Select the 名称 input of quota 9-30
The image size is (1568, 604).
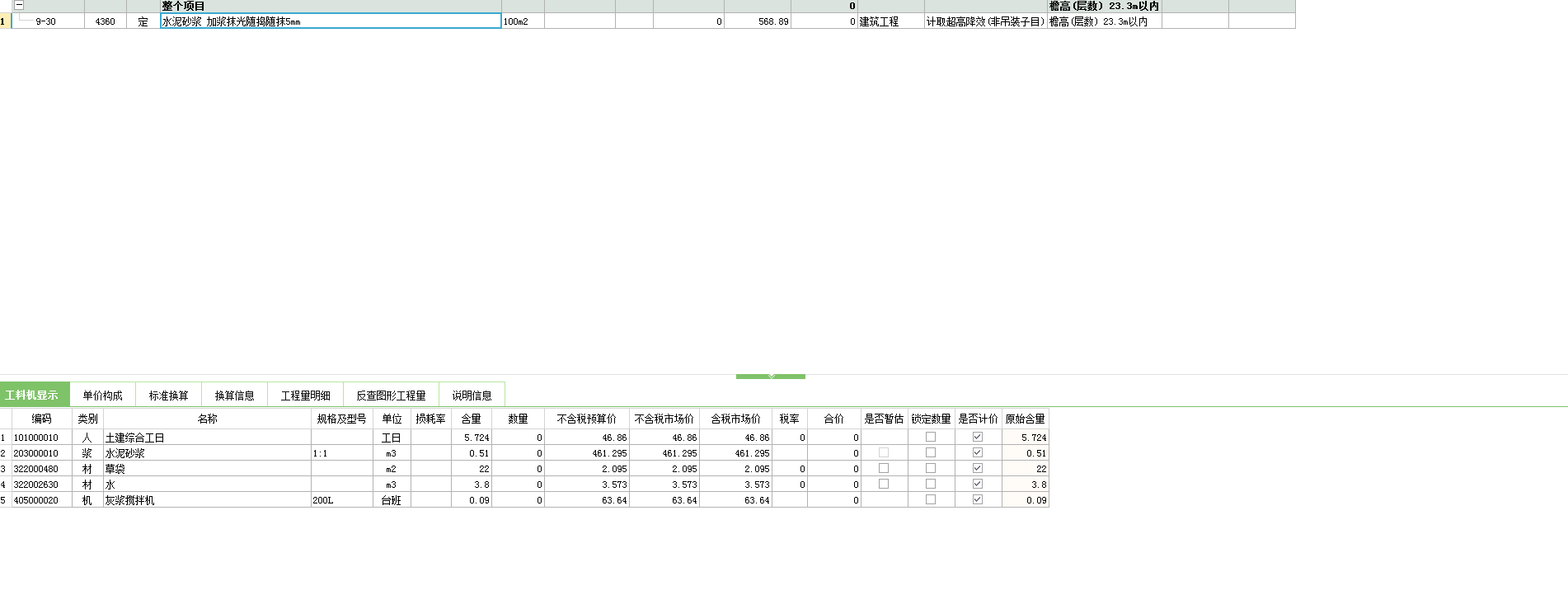331,21
